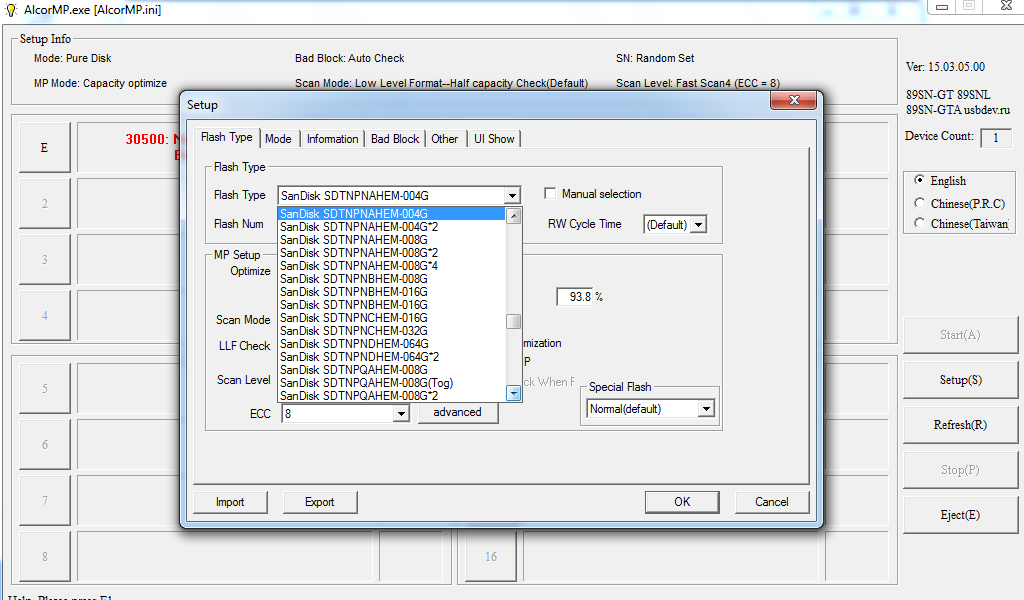Click the Eject(E) button

tap(960, 515)
